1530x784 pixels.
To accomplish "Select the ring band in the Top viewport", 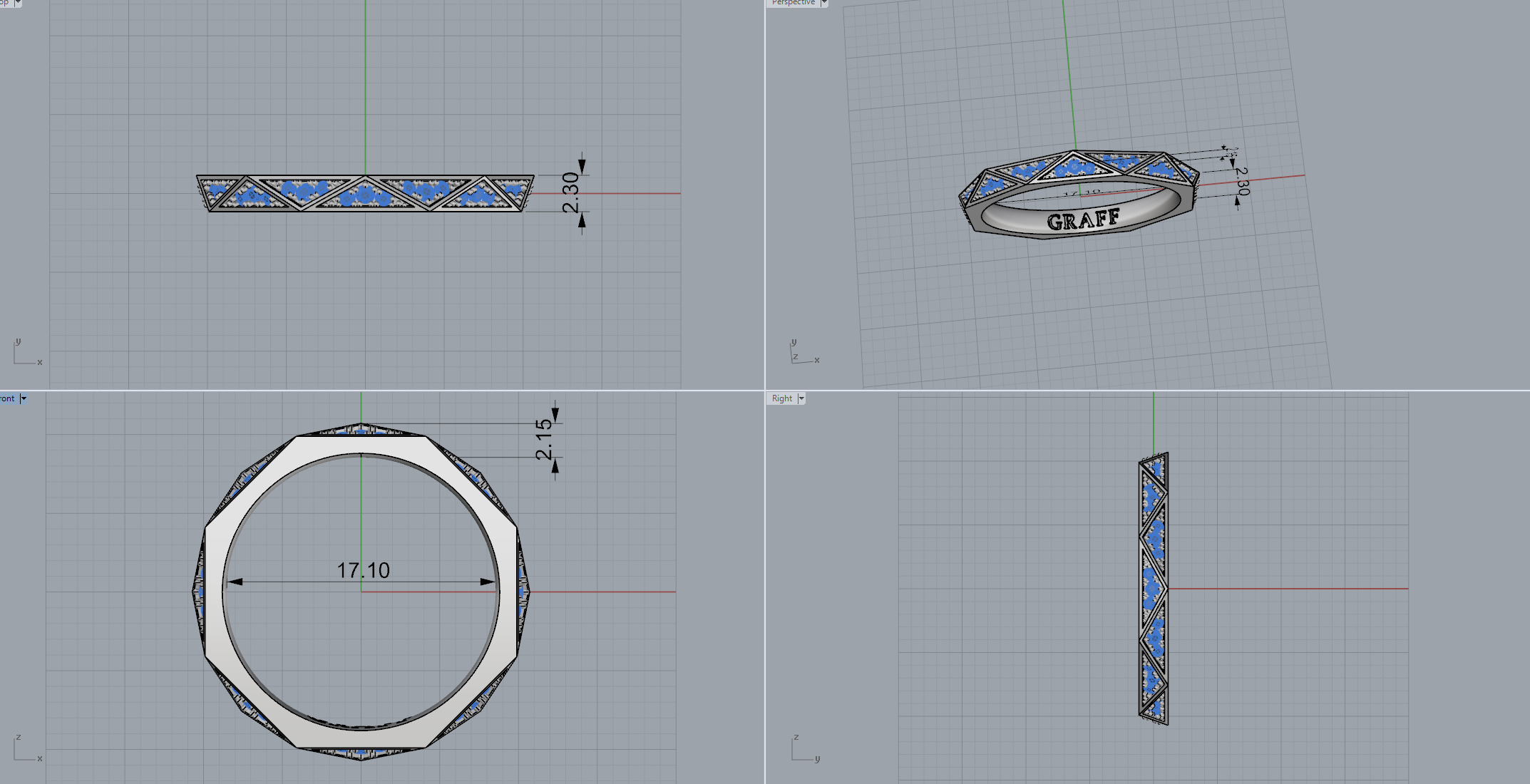I will click(x=365, y=193).
